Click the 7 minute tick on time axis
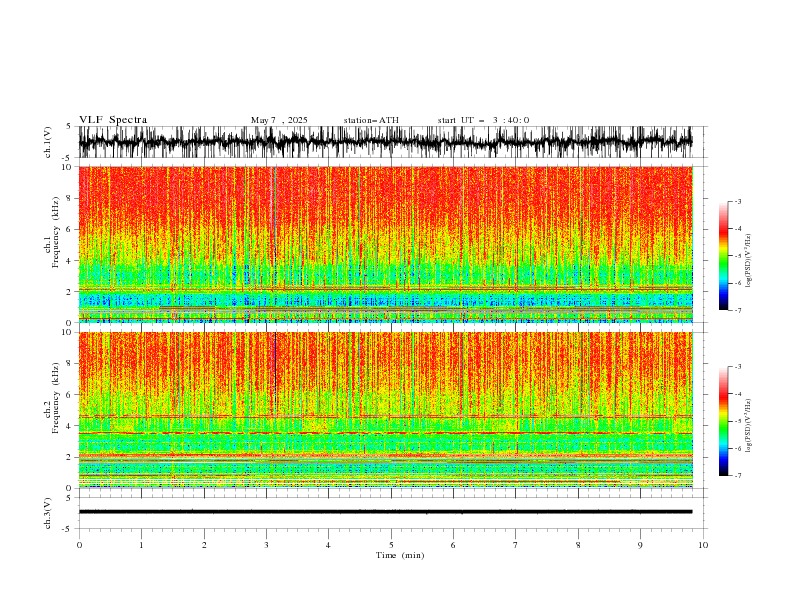The width and height of the screenshot is (792, 612). [x=516, y=545]
